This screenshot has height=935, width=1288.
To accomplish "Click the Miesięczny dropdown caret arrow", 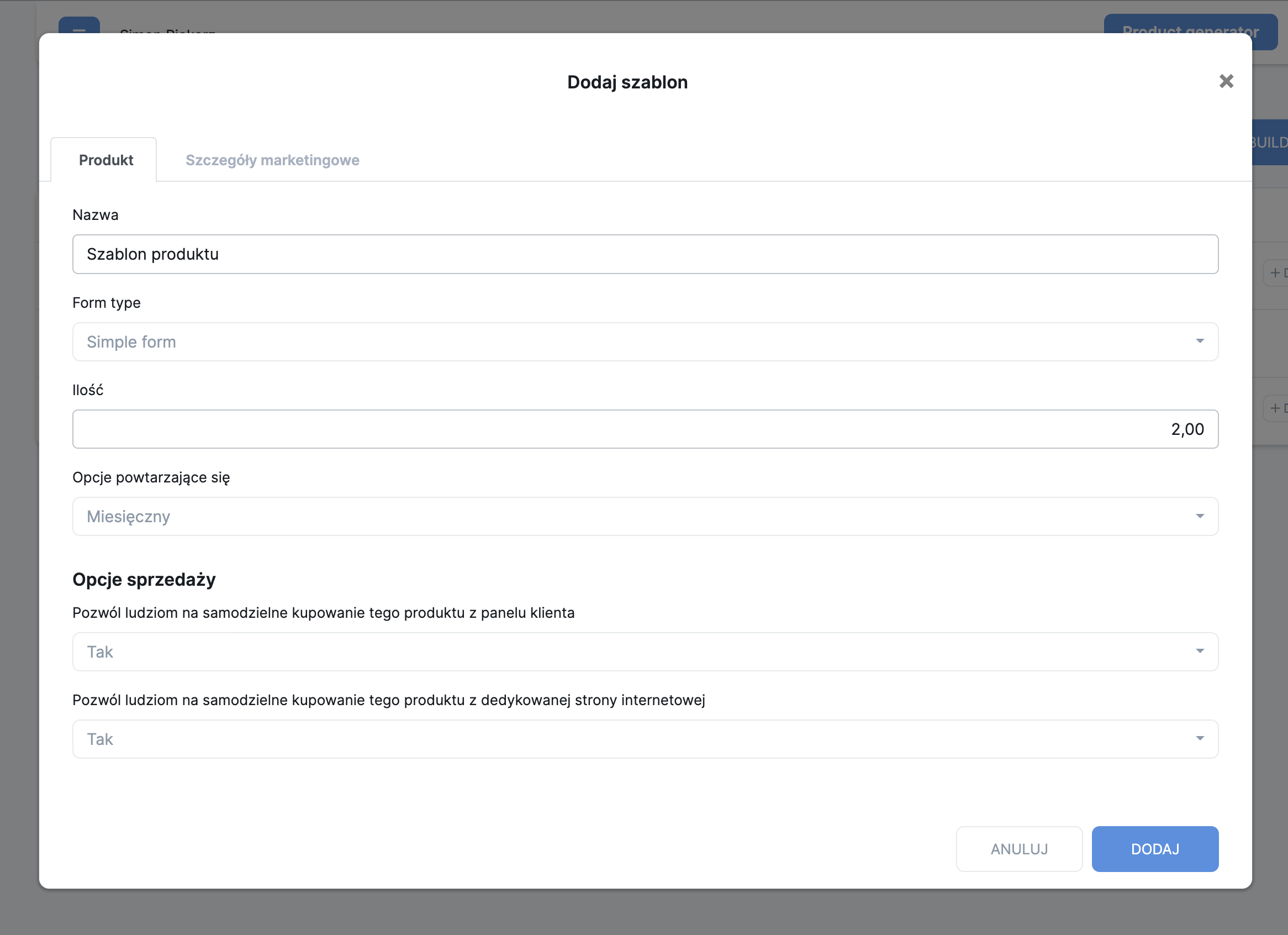I will (1200, 516).
